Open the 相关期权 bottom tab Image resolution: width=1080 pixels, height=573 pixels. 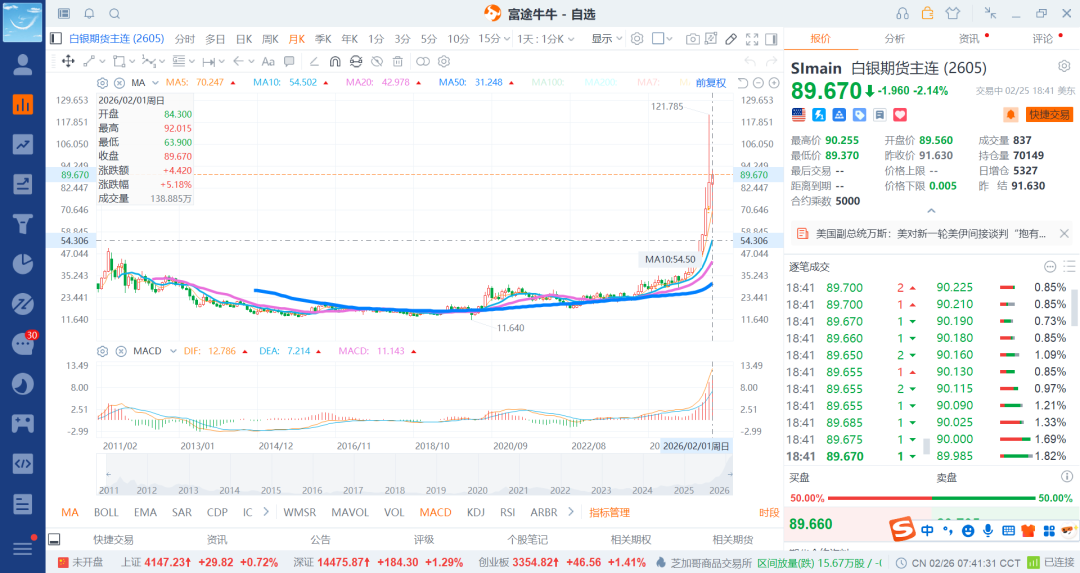point(630,540)
